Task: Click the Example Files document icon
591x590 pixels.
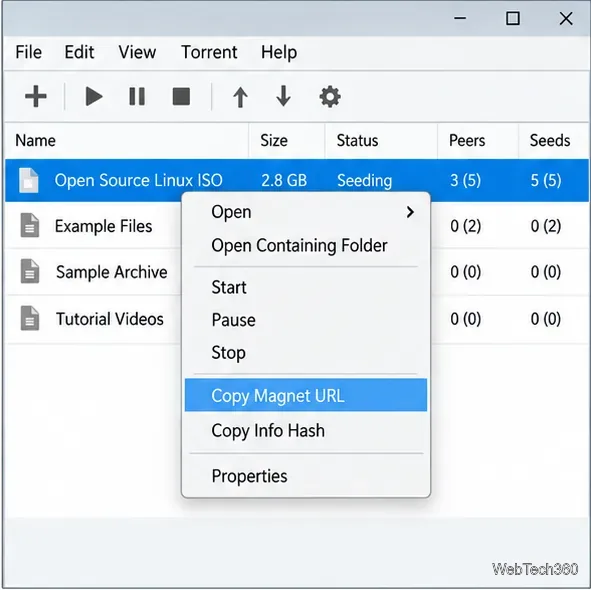Action: pyautogui.click(x=30, y=225)
